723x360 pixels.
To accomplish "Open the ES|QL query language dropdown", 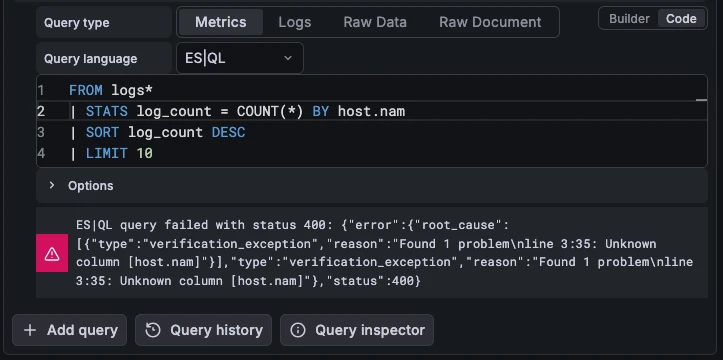I will click(x=240, y=58).
